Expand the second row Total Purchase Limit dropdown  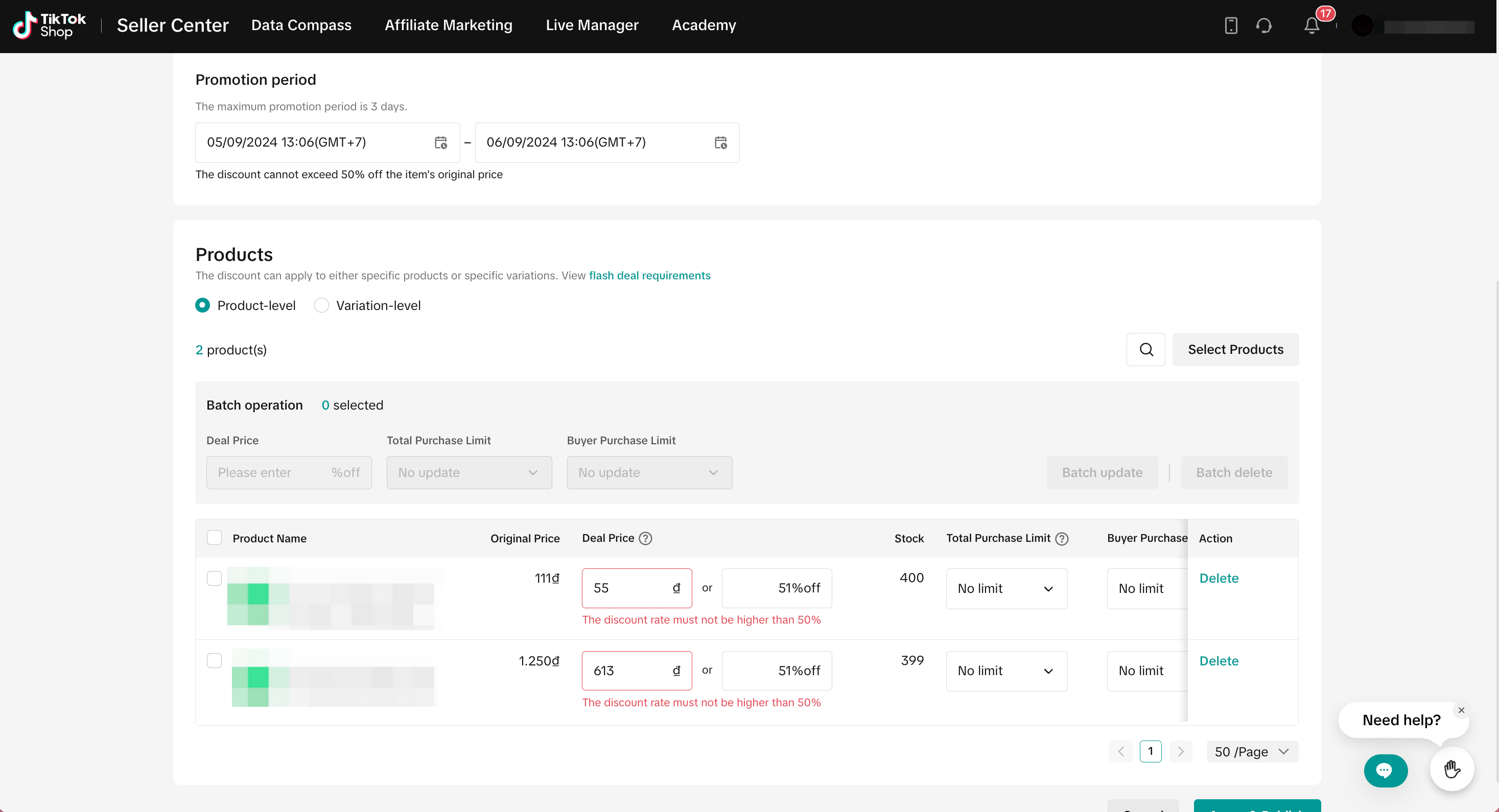(x=1006, y=671)
